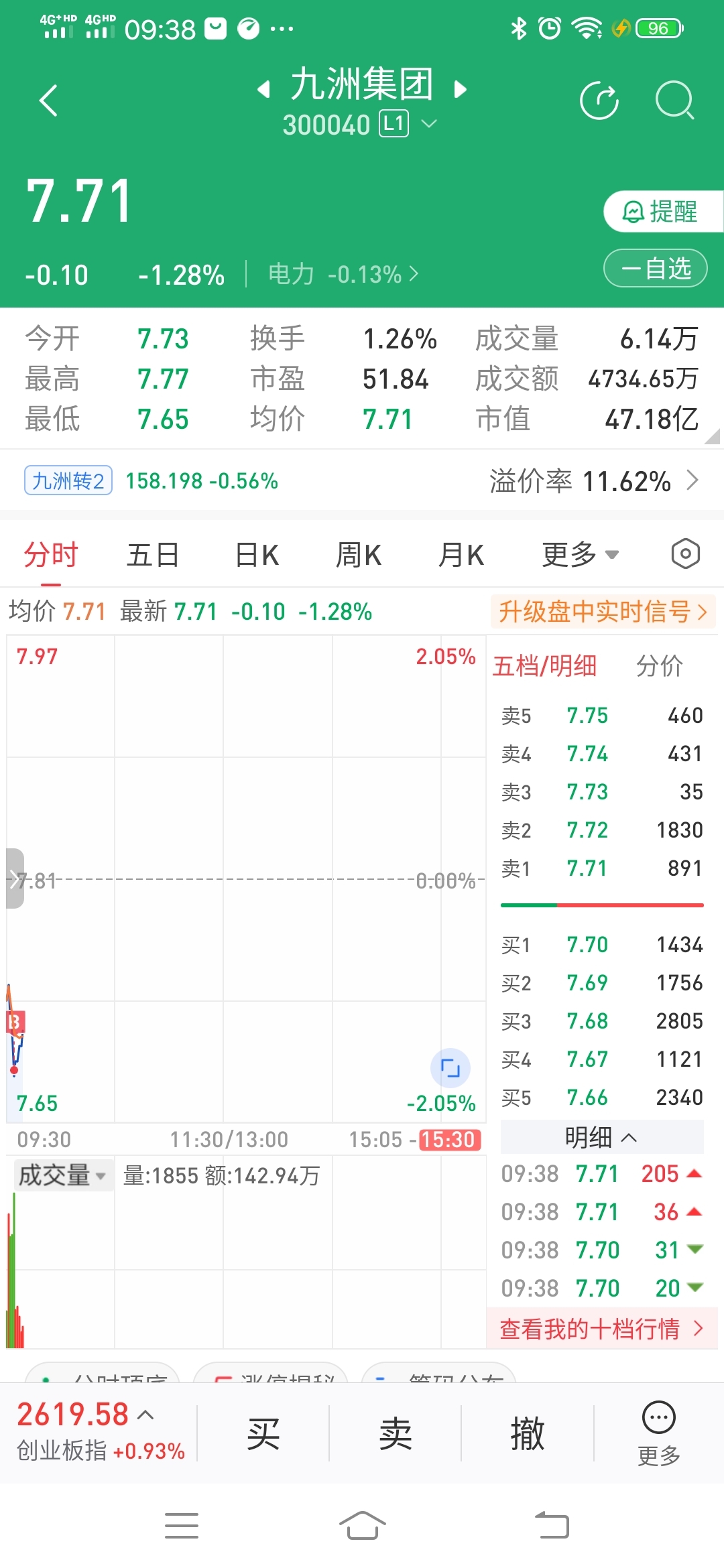Open 电力 sector link
The image size is (724, 1568).
[343, 274]
